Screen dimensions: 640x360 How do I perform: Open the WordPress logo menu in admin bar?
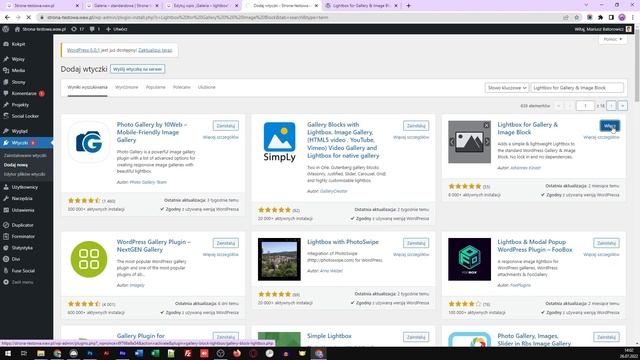tap(6, 29)
